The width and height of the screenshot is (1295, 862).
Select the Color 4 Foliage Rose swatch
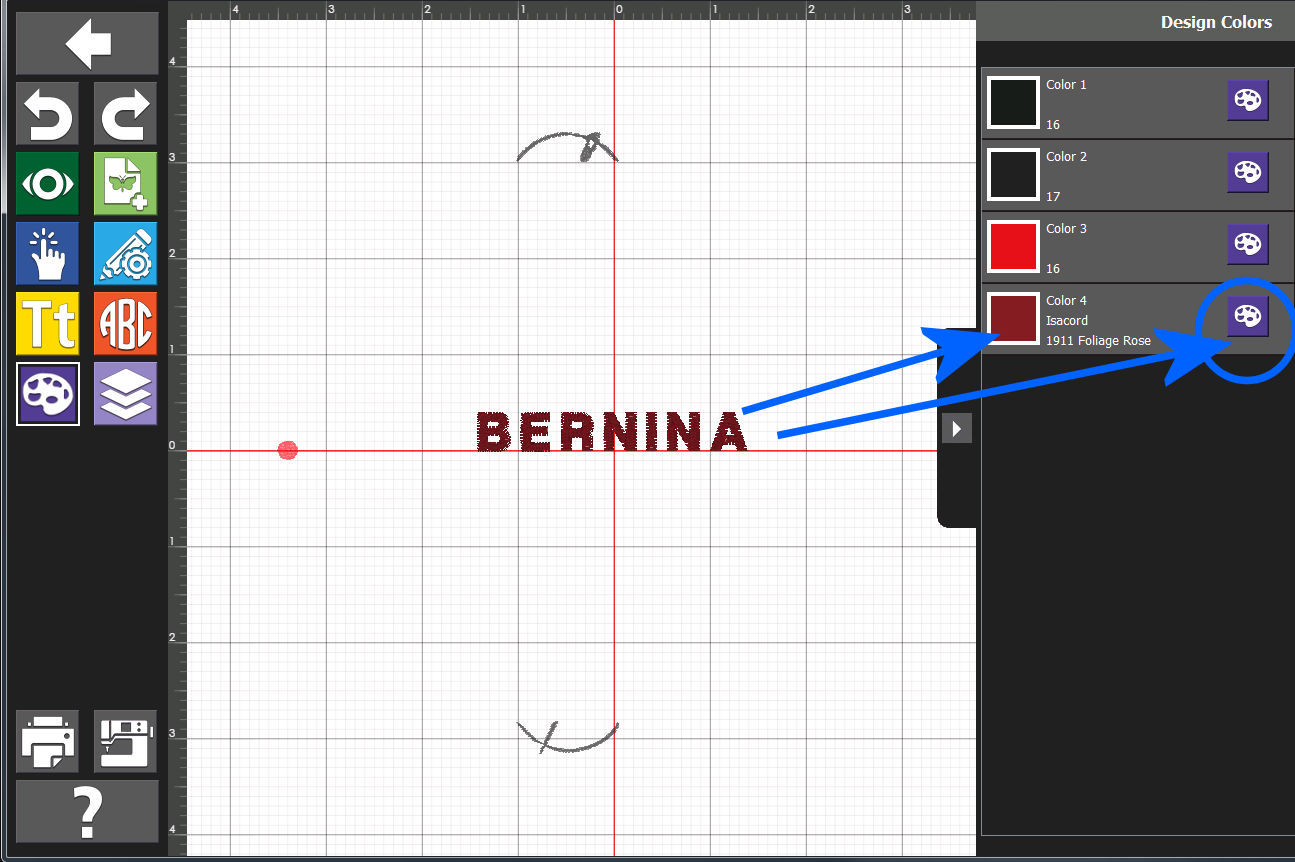(1013, 319)
